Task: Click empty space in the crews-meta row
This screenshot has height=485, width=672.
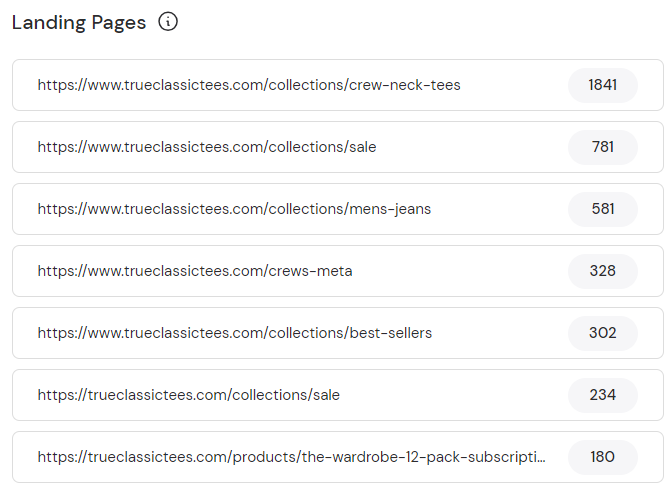Action: (460, 271)
